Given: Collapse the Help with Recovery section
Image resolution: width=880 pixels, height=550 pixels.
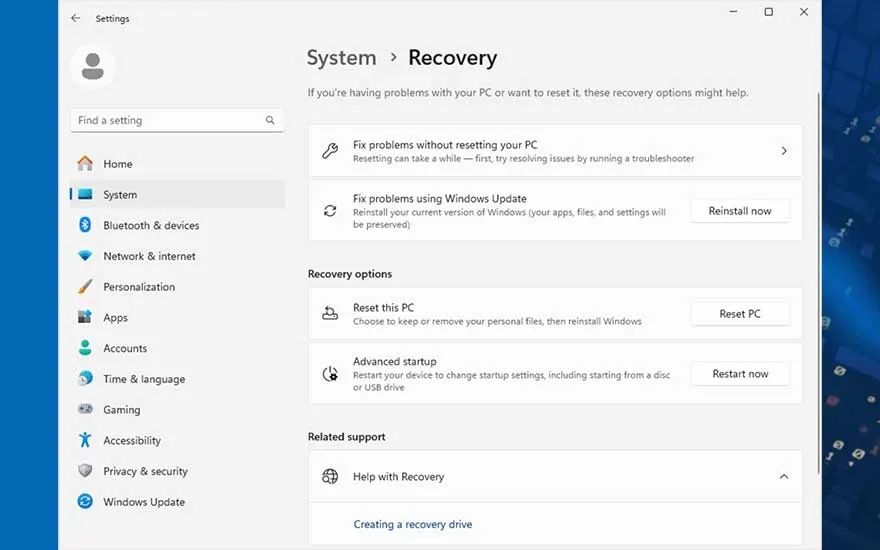Looking at the screenshot, I should click(783, 477).
